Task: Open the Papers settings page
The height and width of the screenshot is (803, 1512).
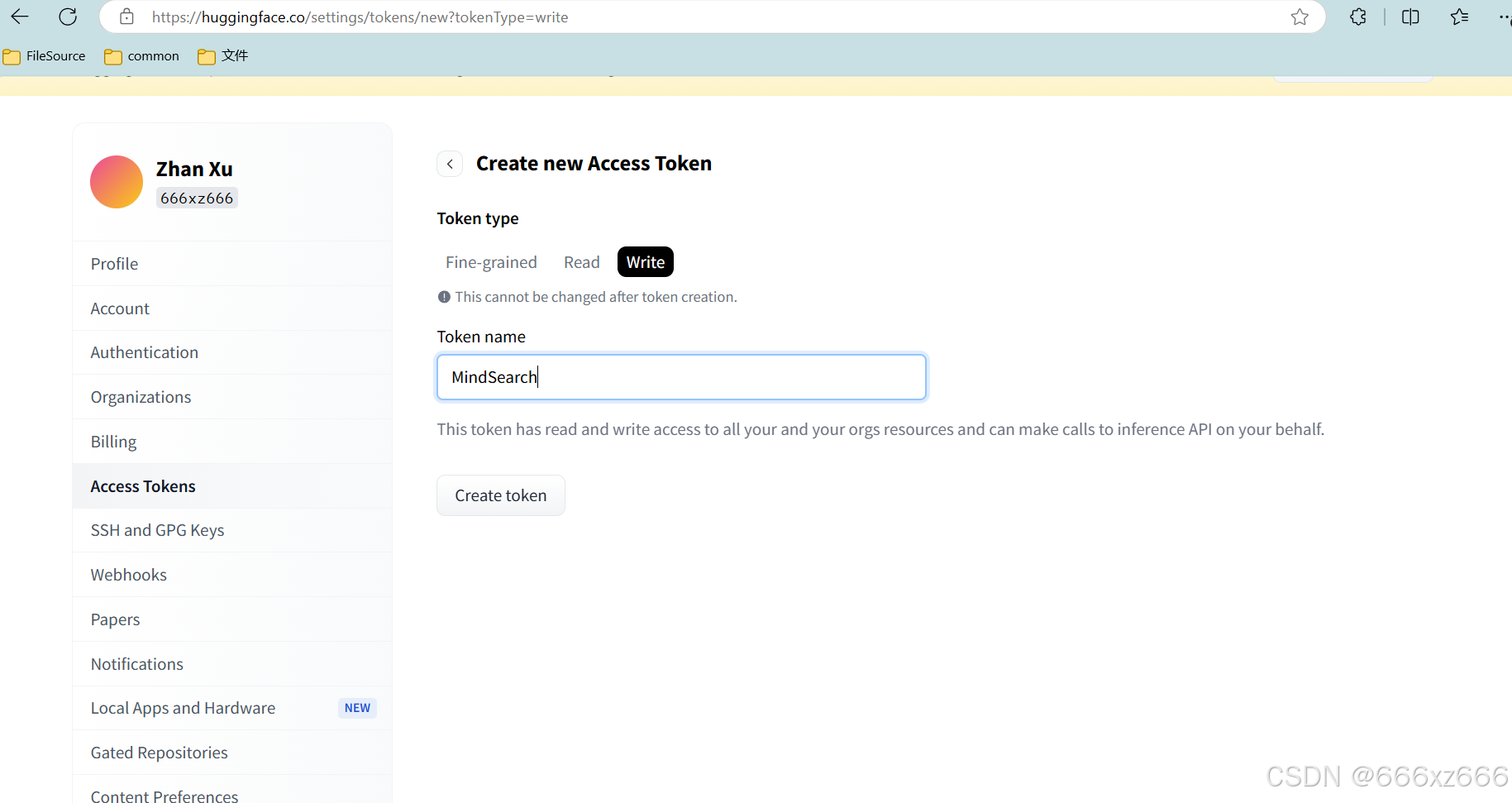Action: 232,619
